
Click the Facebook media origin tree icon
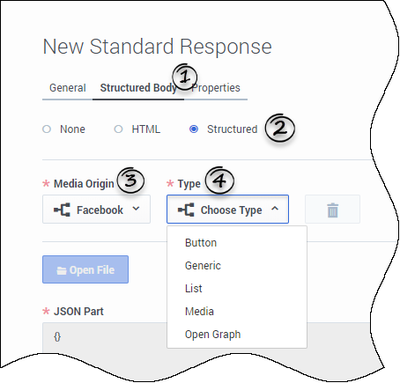[x=62, y=210]
